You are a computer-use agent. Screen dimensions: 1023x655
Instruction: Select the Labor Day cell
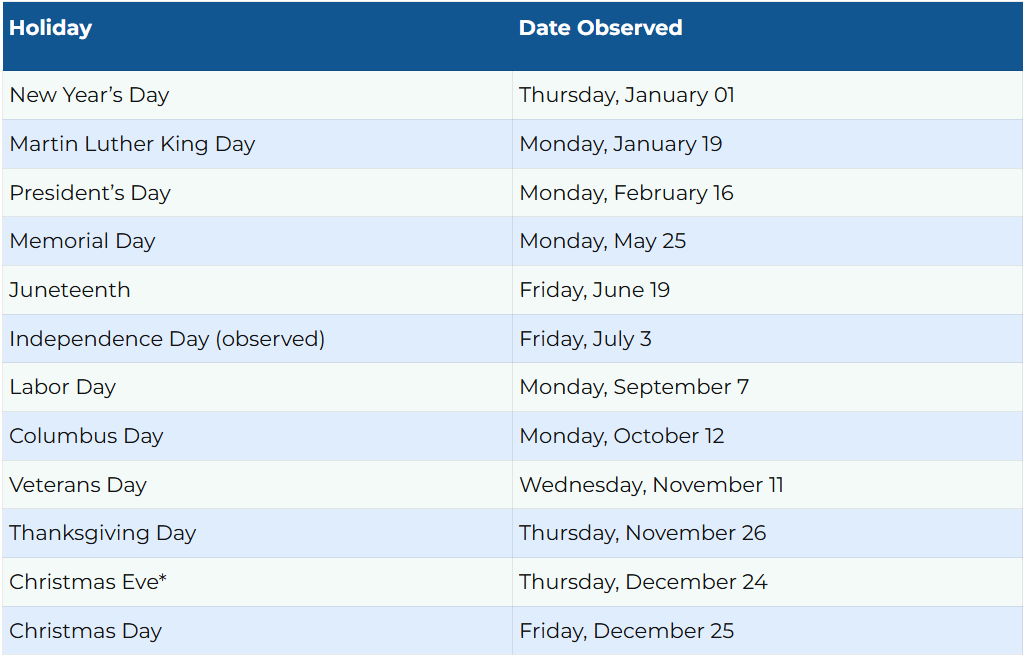[x=63, y=387]
